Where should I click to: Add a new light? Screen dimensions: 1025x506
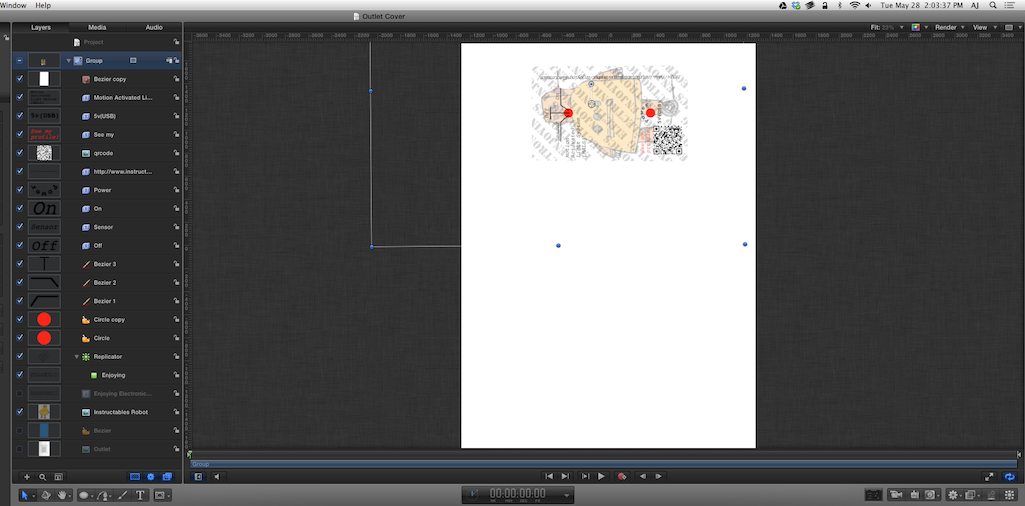click(x=914, y=495)
